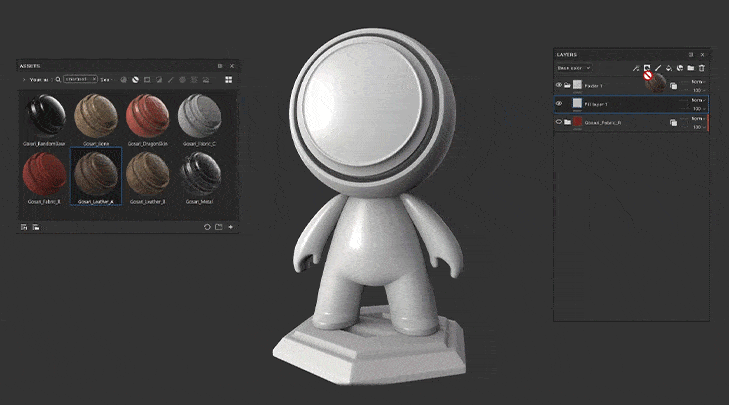The height and width of the screenshot is (405, 729).
Task: Click the add smart material icon in Layers
Action: [x=680, y=68]
